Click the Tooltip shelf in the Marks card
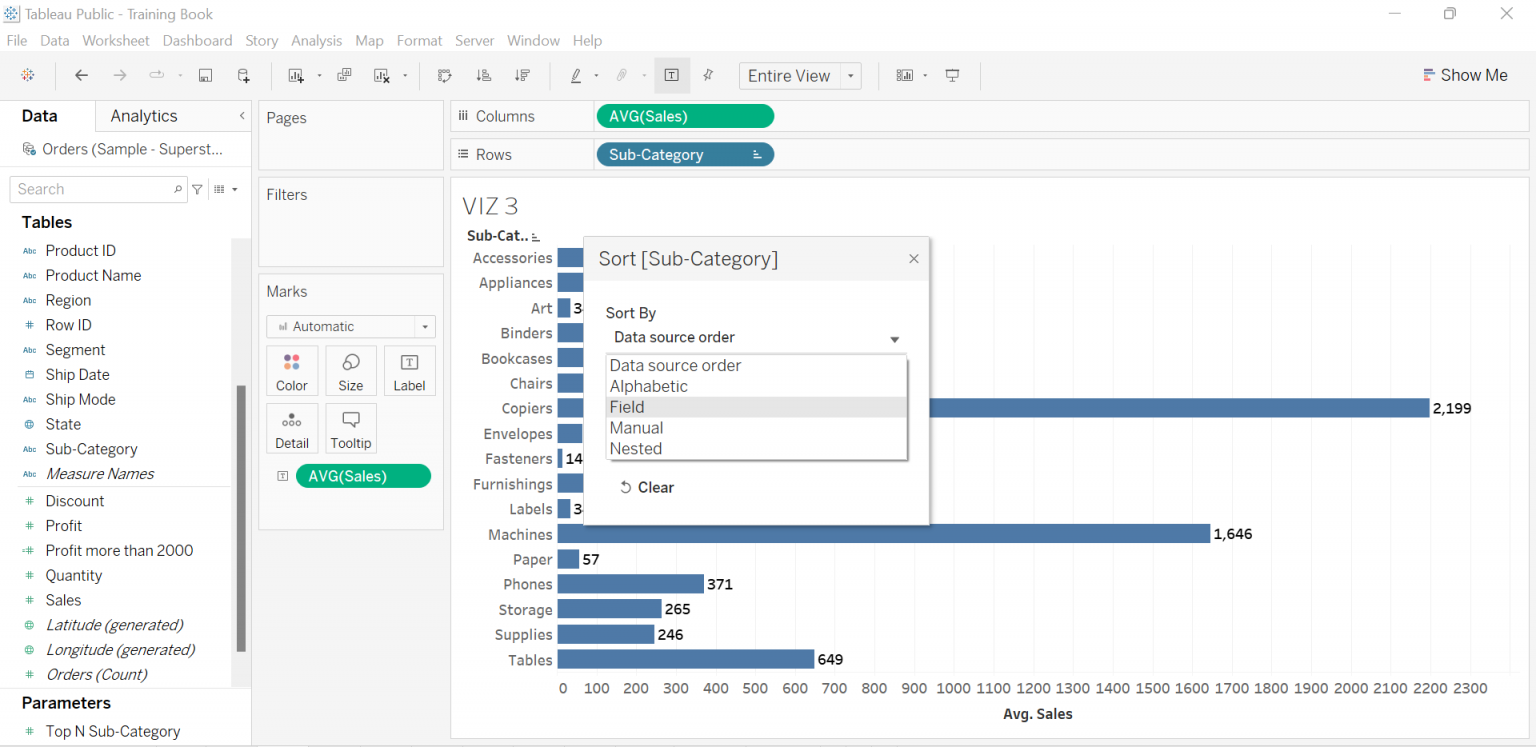This screenshot has height=747, width=1536. click(x=350, y=428)
